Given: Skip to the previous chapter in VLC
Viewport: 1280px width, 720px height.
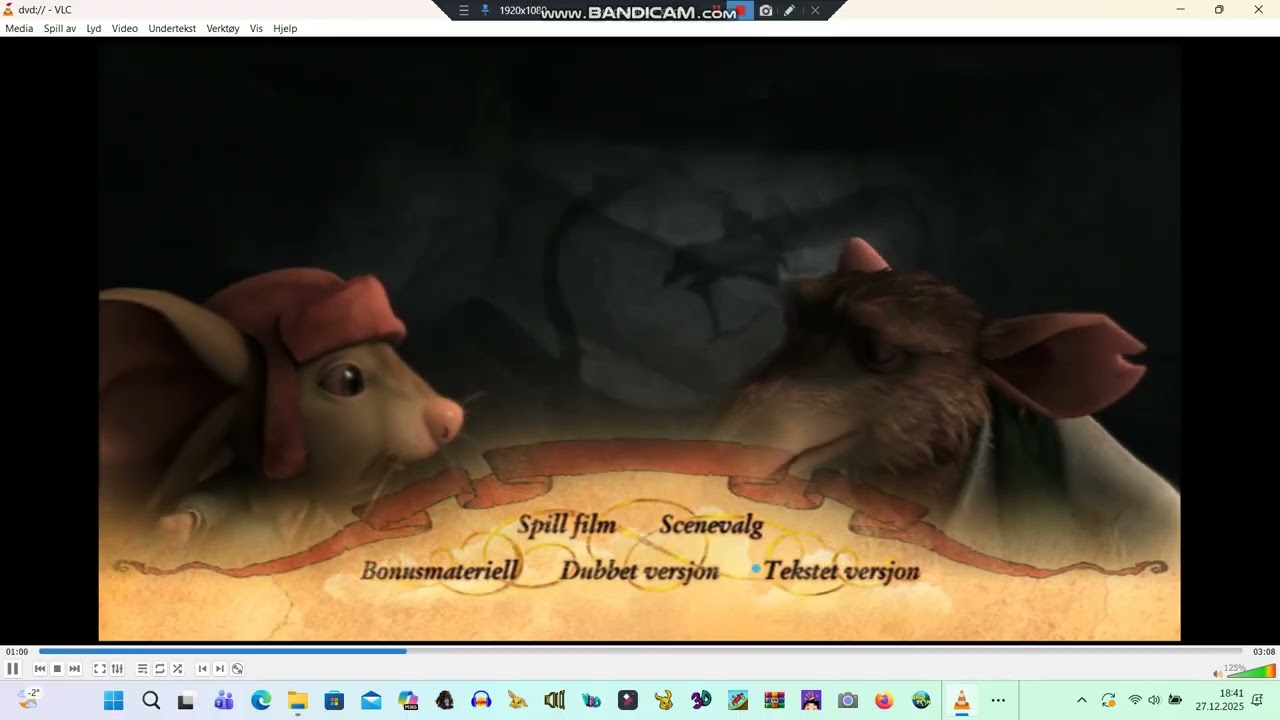Looking at the screenshot, I should point(40,669).
